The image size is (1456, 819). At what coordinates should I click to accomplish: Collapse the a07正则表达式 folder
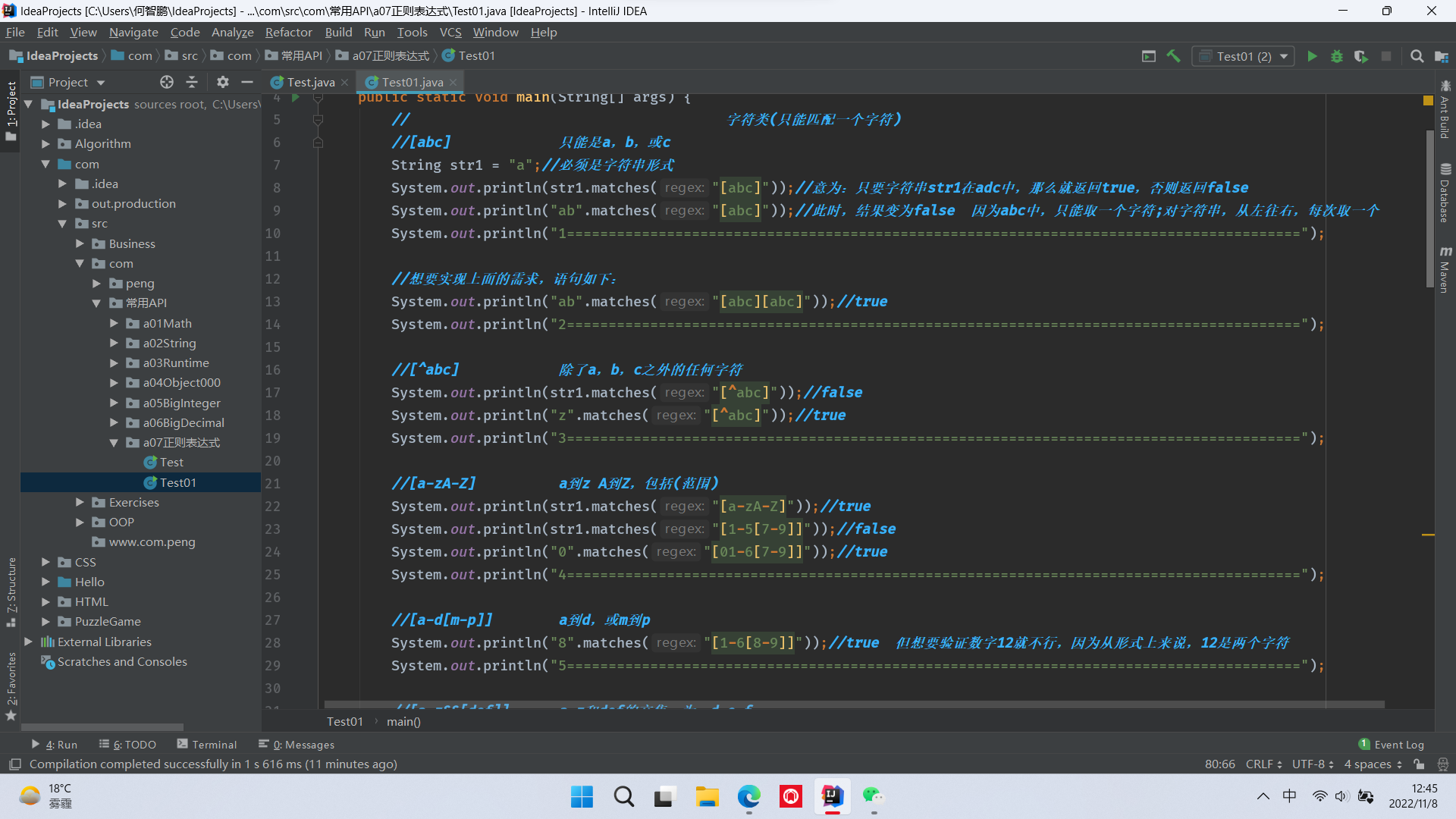[x=114, y=443]
